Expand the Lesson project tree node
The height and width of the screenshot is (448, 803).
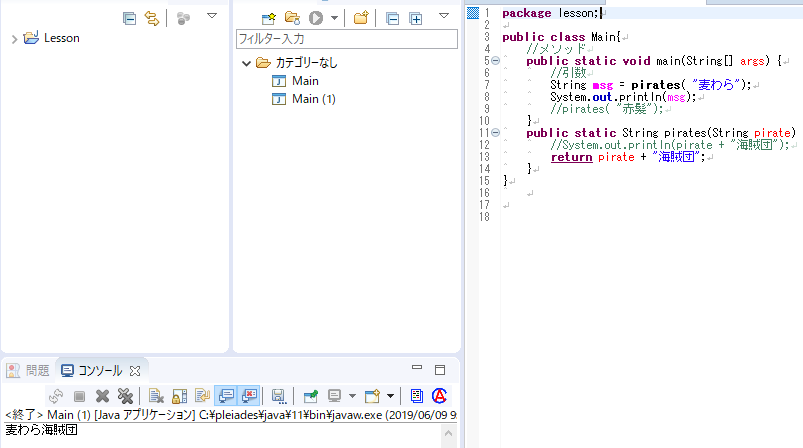(x=14, y=39)
